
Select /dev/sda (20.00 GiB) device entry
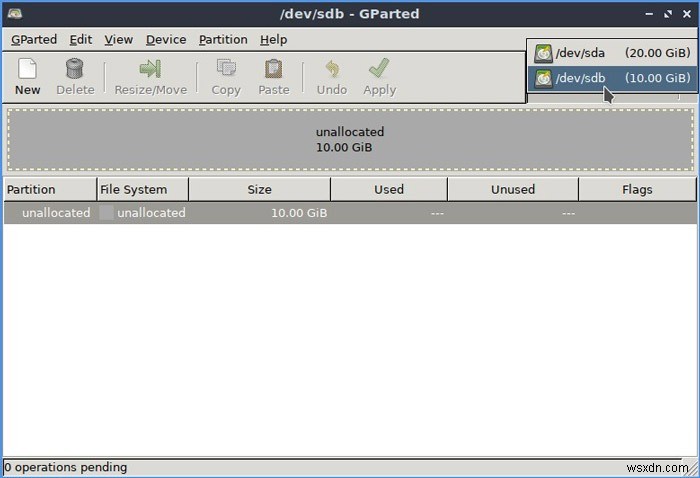612,53
